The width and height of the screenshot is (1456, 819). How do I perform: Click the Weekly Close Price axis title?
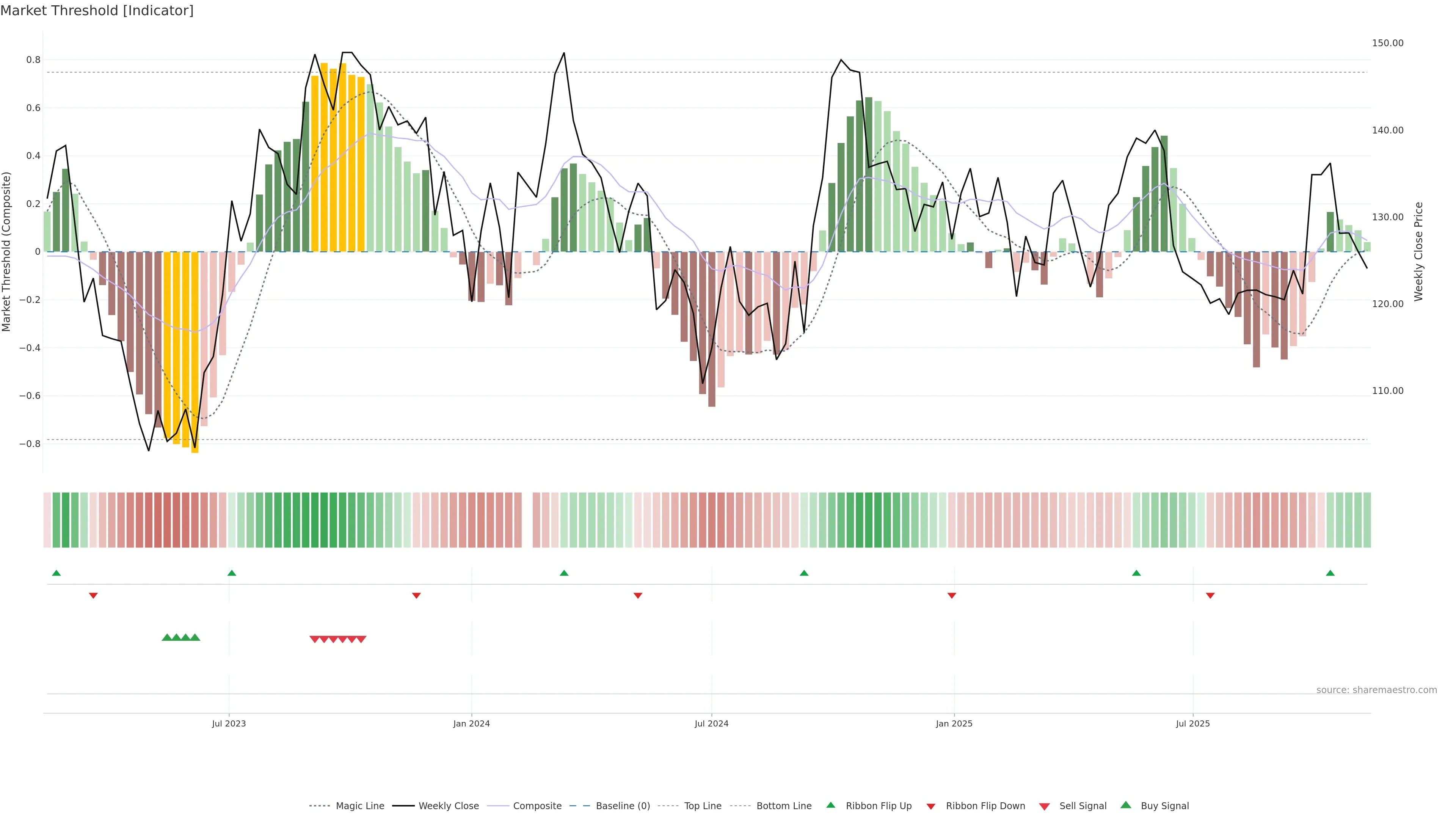[1418, 251]
